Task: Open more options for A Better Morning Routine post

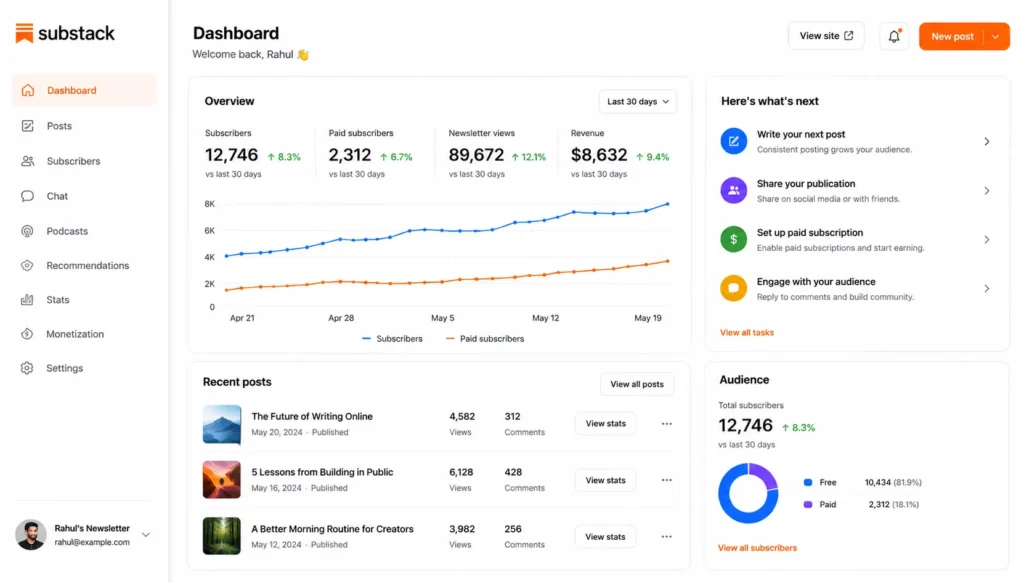Action: (x=666, y=537)
